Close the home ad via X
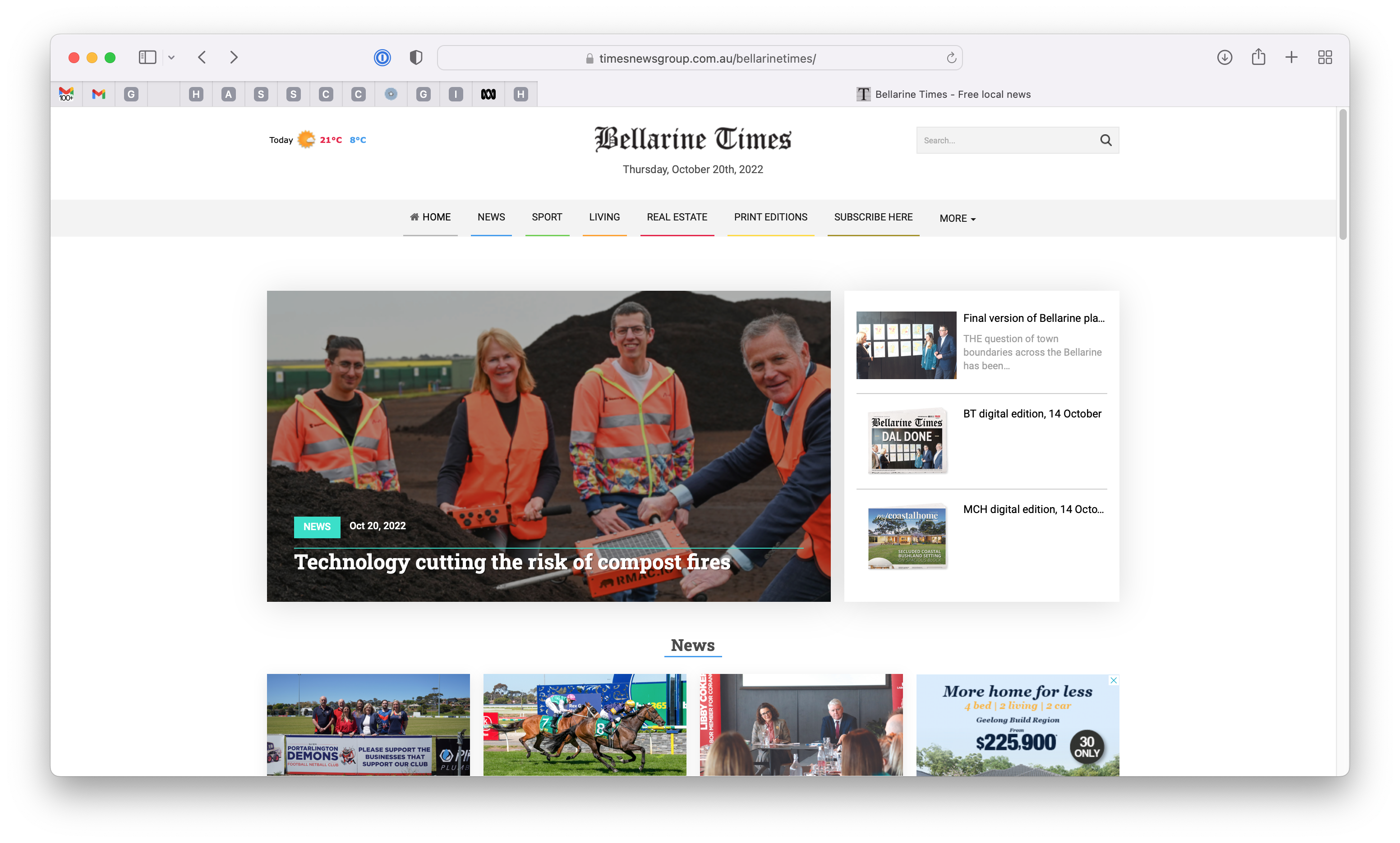 coord(1114,680)
